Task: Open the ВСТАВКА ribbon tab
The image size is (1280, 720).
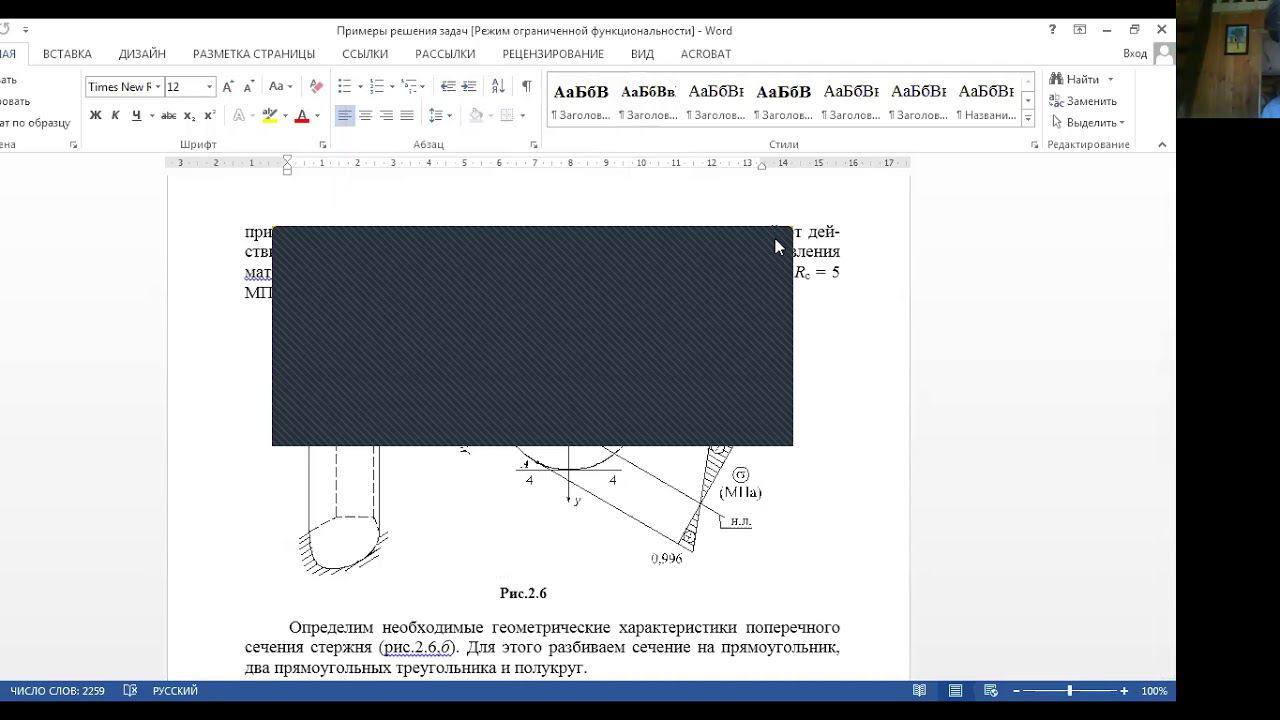Action: (67, 54)
